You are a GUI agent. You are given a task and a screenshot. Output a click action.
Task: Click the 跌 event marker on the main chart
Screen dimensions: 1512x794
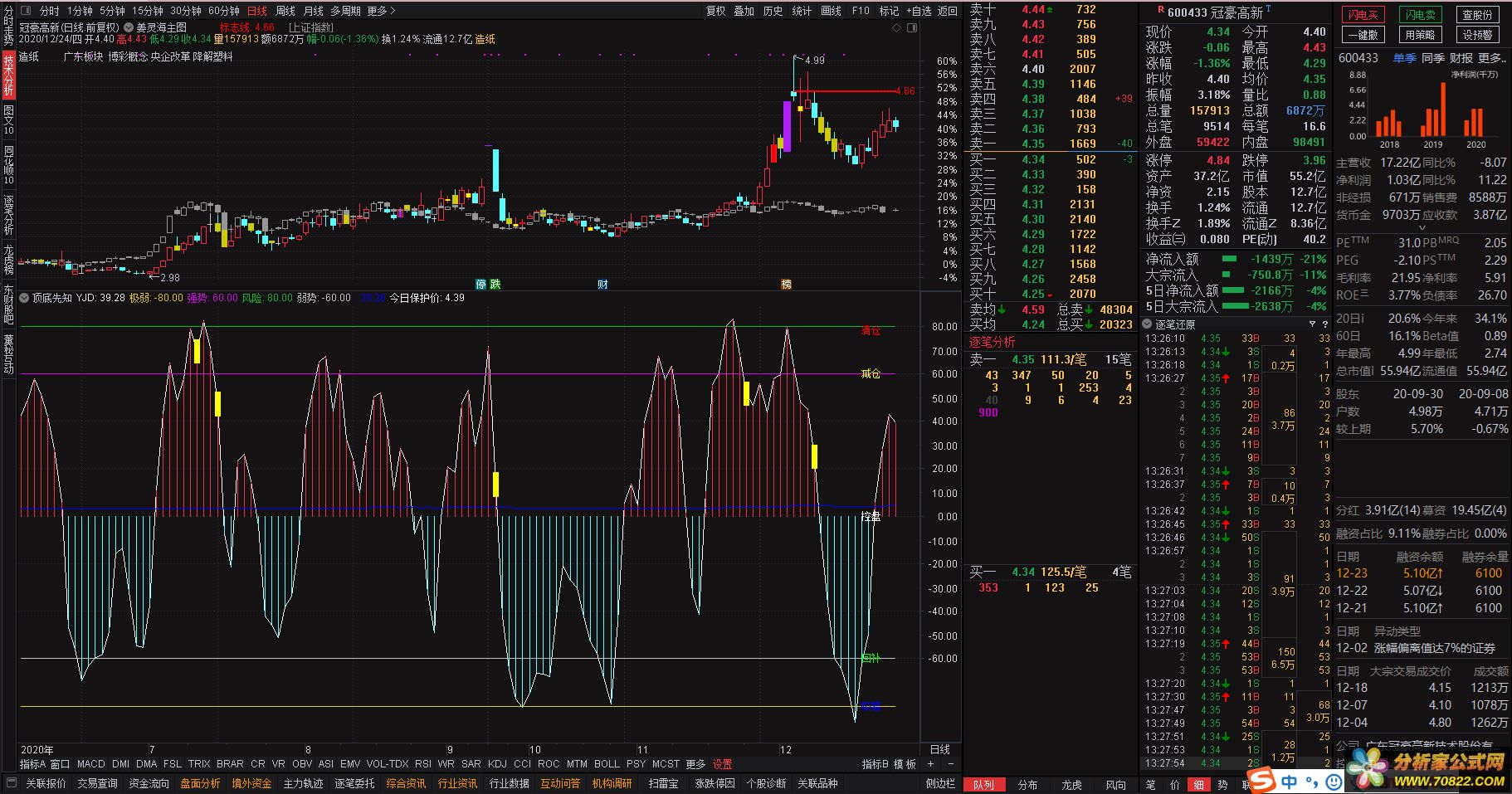(x=495, y=284)
